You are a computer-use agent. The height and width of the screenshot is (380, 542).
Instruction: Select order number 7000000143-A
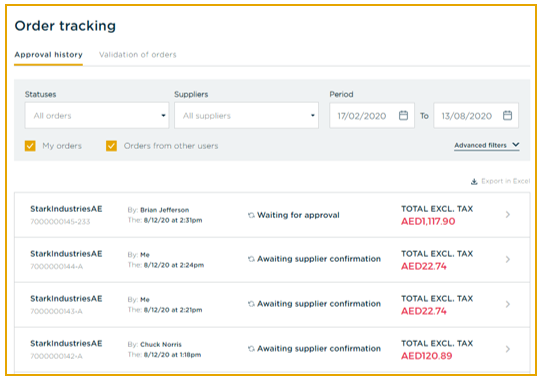pyautogui.click(x=56, y=312)
